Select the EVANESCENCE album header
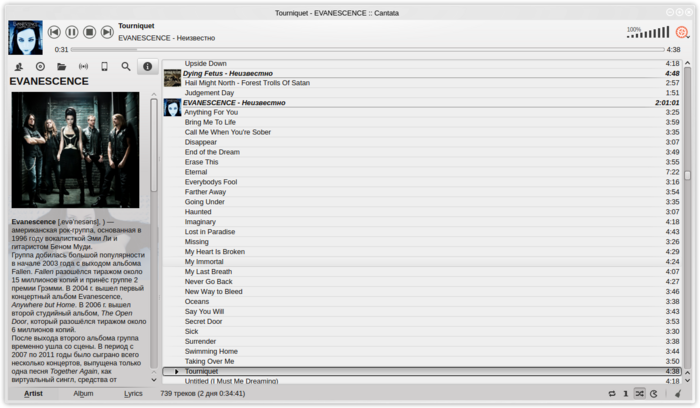The image size is (700, 408). [x=422, y=103]
